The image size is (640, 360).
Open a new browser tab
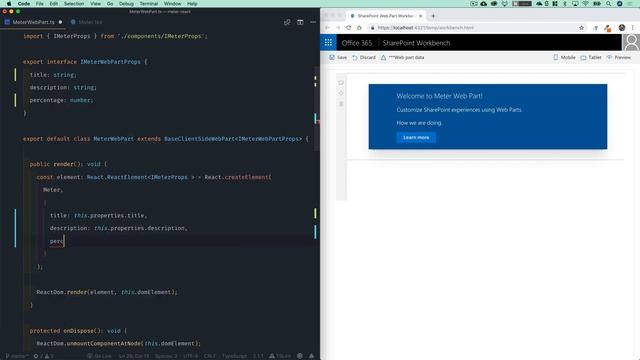click(x=433, y=16)
